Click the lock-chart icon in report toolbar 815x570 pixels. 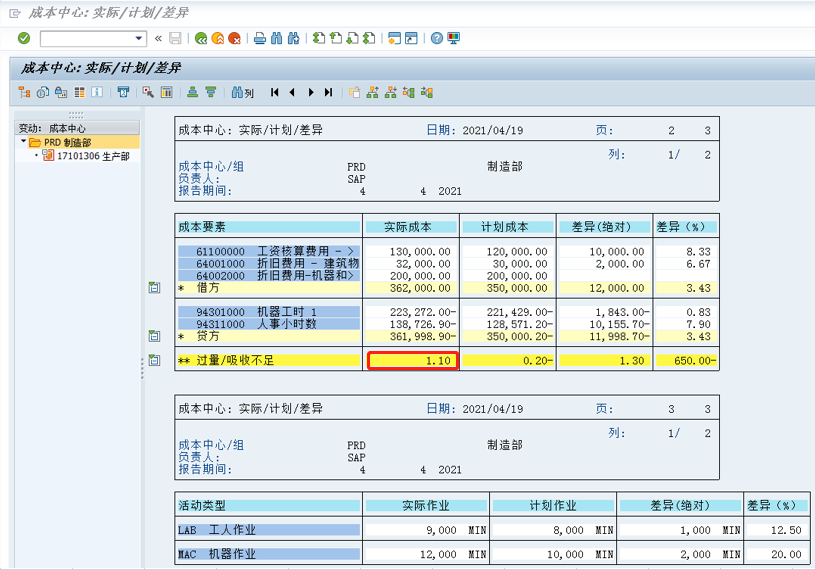click(61, 92)
